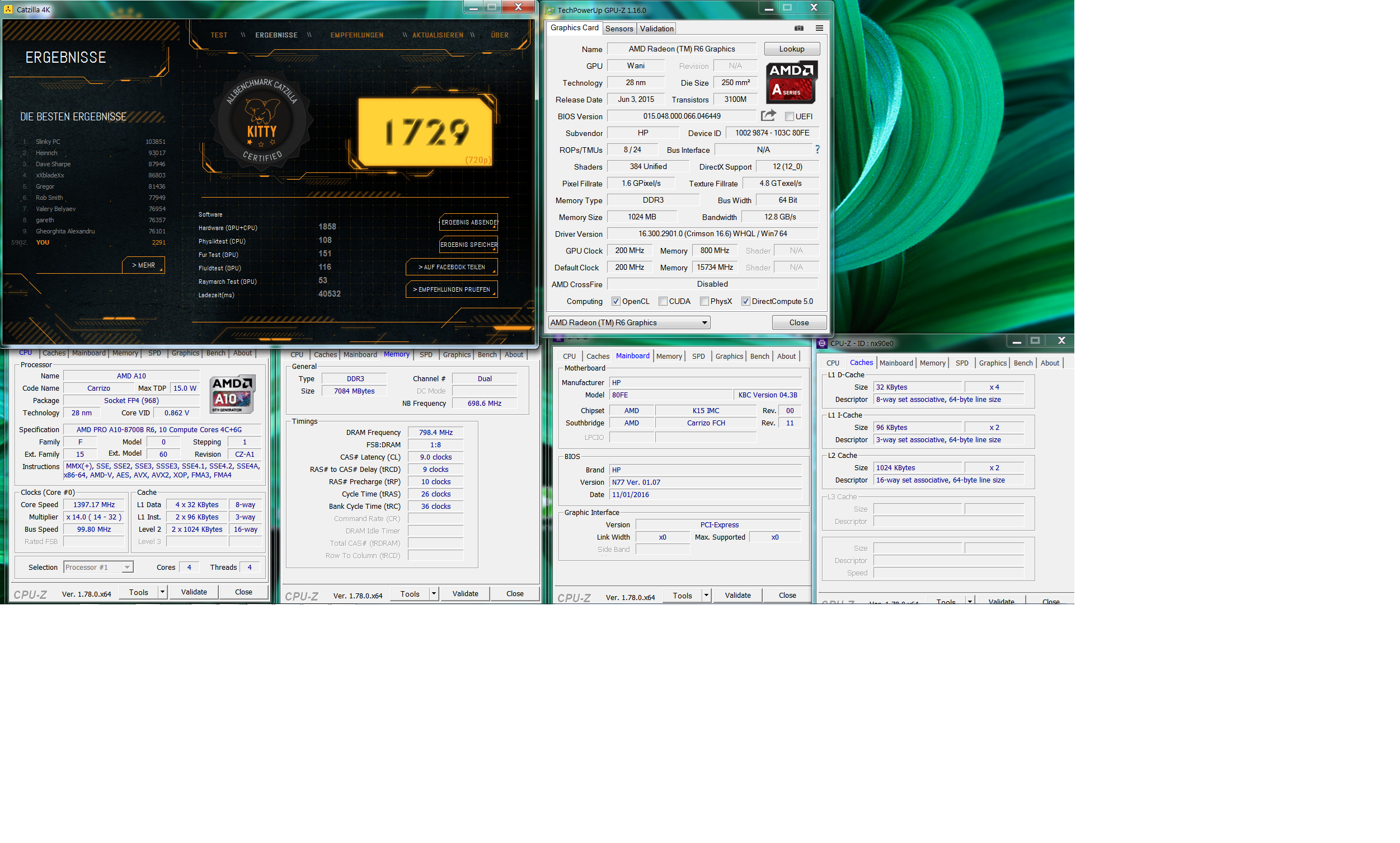Toggle the CUDA checkbox
This screenshot has height=843, width=1400.
click(x=663, y=302)
